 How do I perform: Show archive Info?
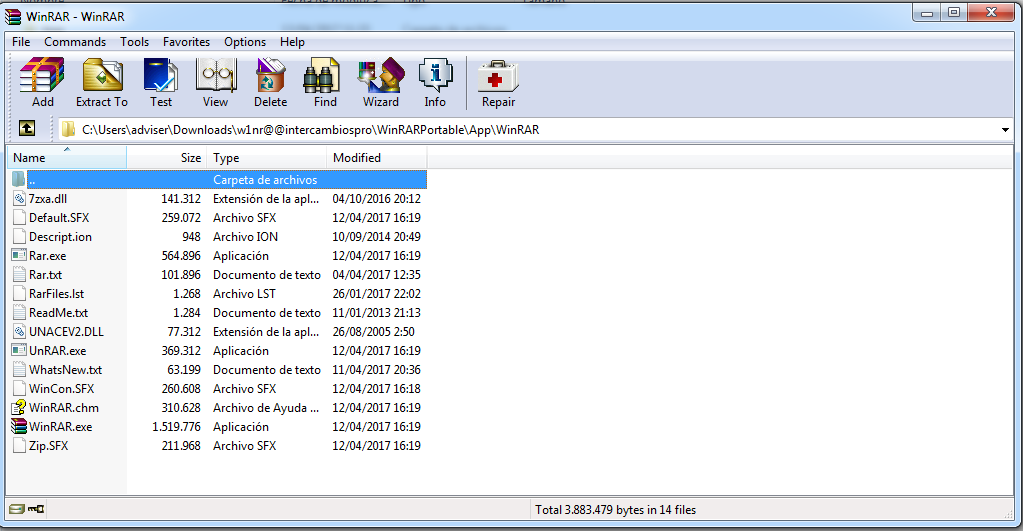click(435, 74)
